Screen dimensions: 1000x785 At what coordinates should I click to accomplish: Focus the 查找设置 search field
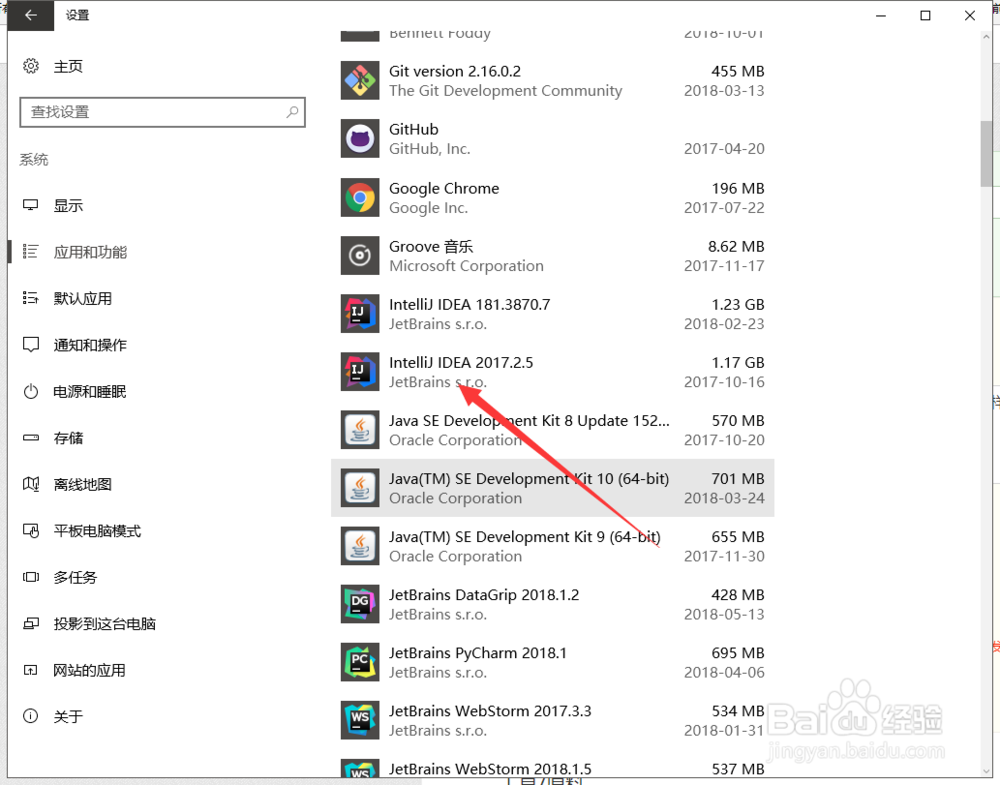163,112
